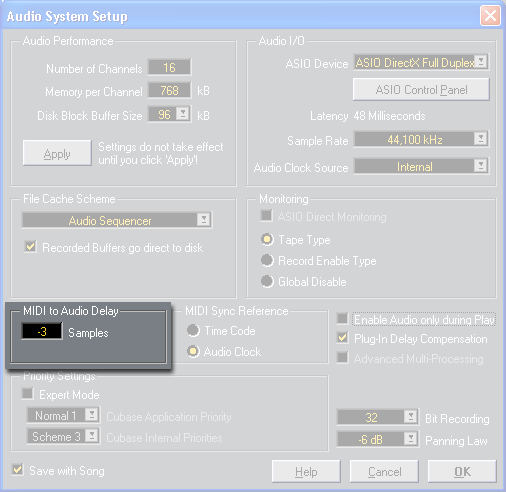Open the Audio Clock Source dropdown

click(421, 166)
